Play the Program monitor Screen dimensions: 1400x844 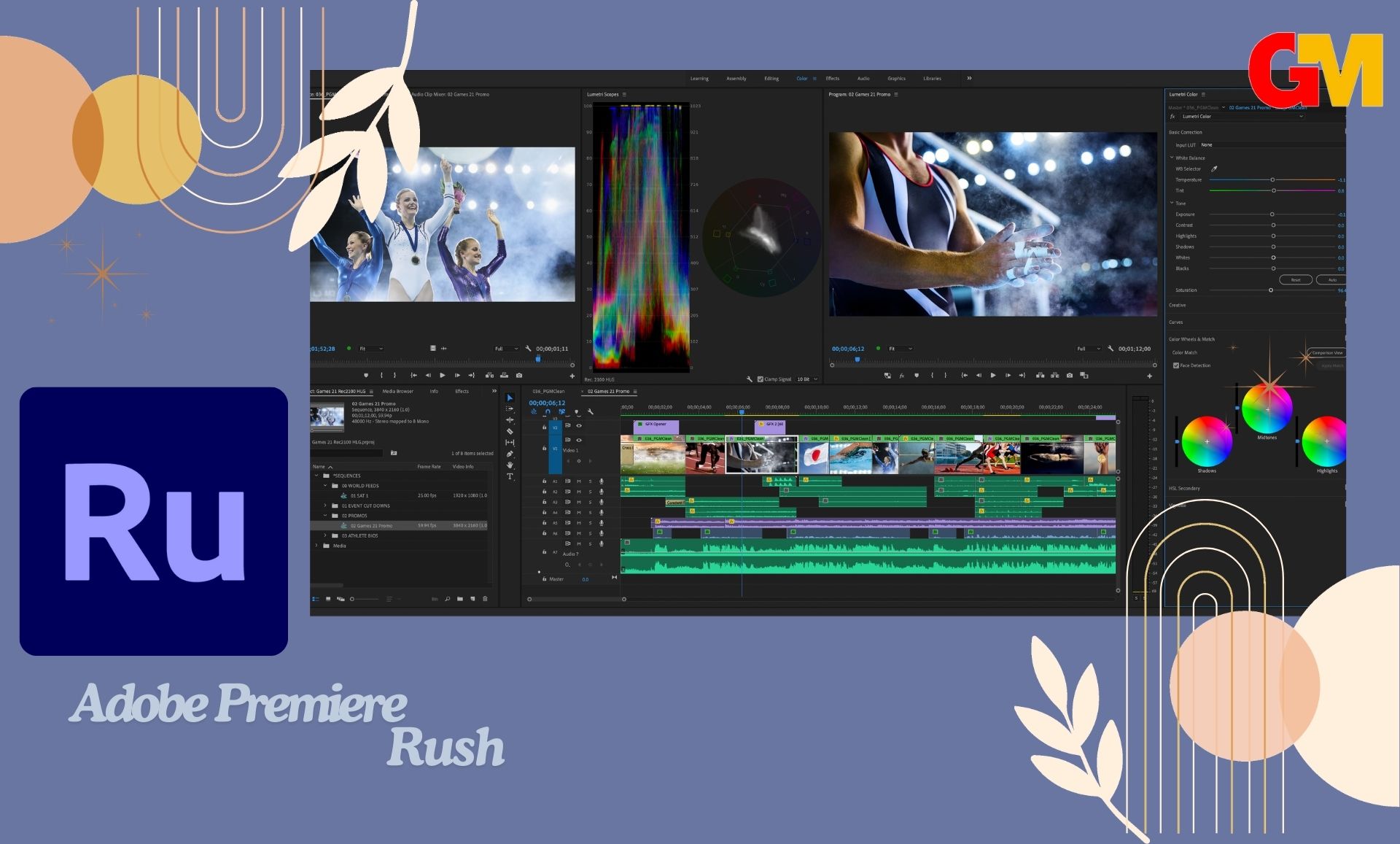tap(992, 376)
